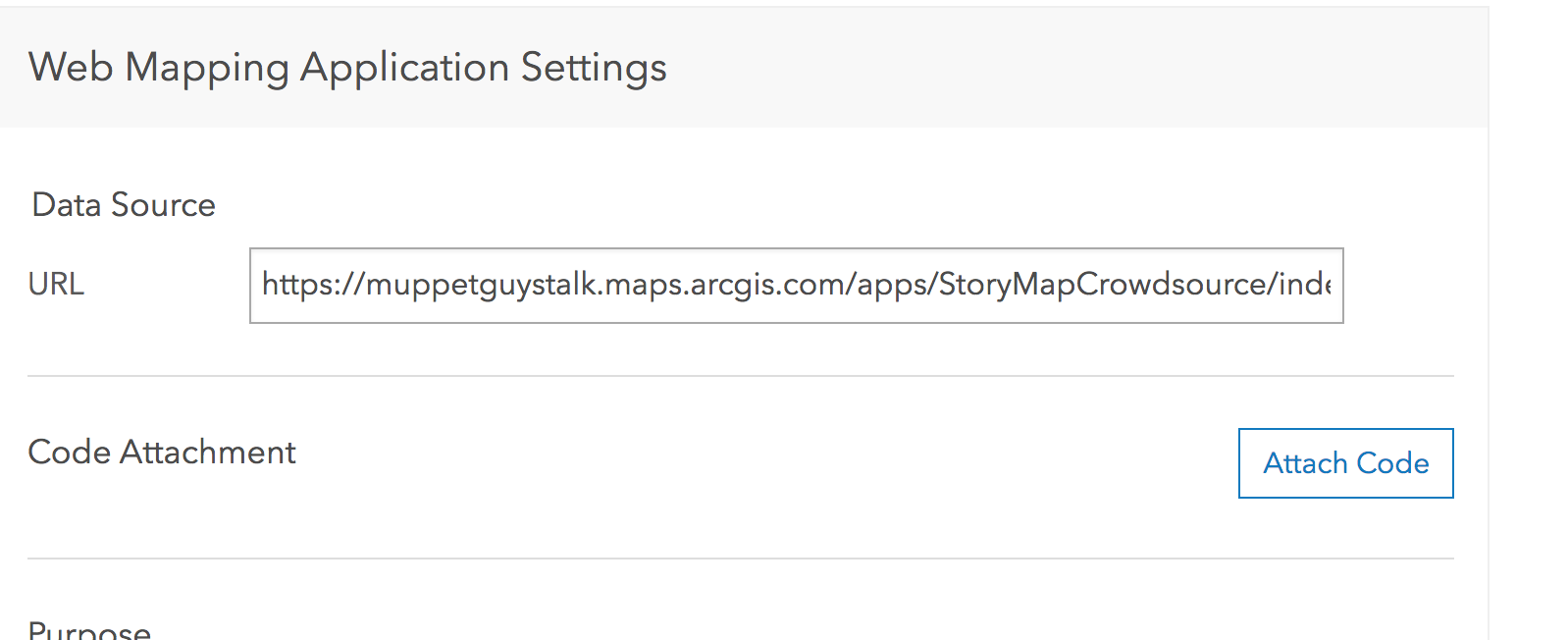Click "Application" in the settings heading
Viewport: 1568px width, 640px height.
pyautogui.click(x=404, y=68)
